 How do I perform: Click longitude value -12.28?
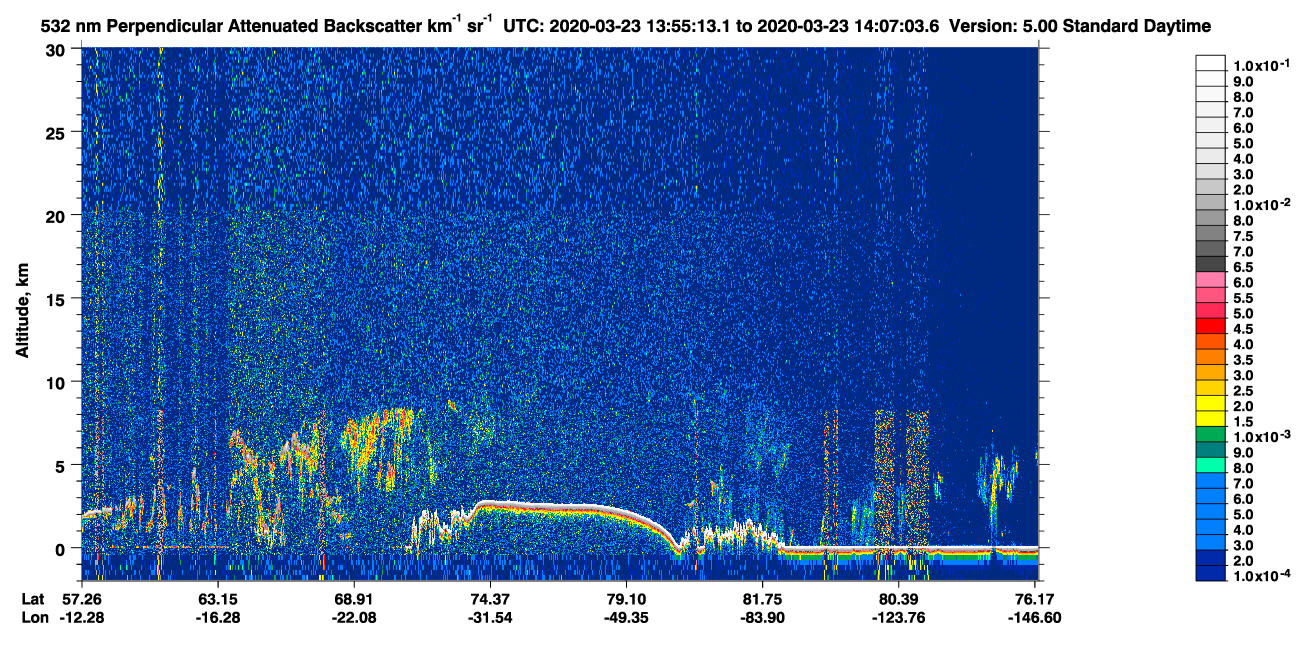(x=82, y=618)
